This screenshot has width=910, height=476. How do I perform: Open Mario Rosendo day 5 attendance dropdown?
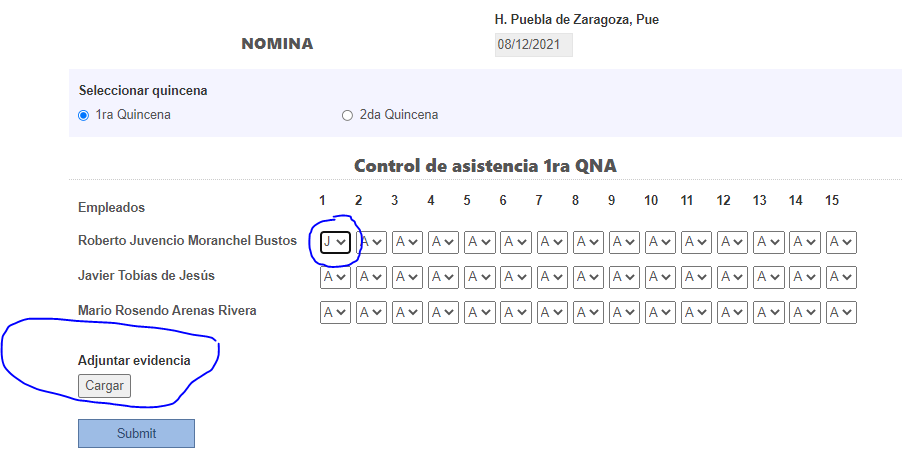pyautogui.click(x=480, y=312)
